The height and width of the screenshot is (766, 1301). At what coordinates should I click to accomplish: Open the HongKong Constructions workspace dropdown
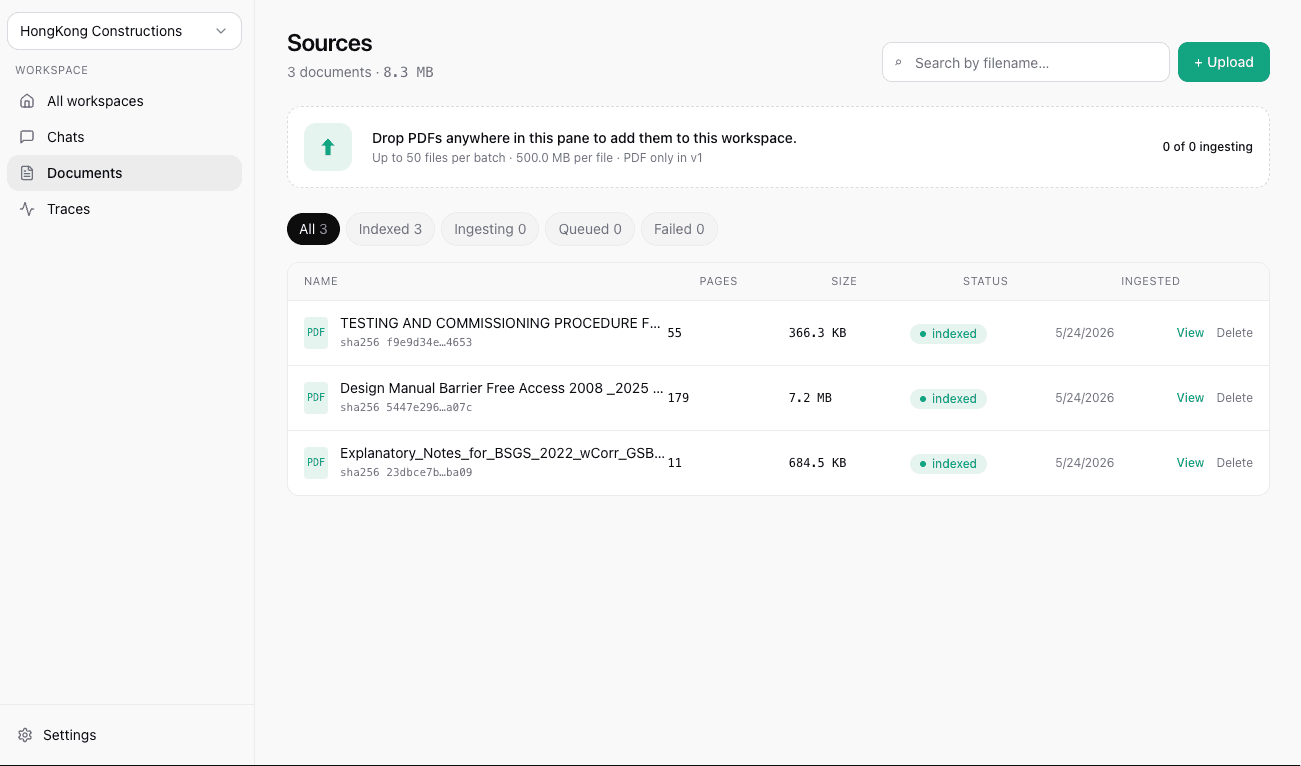[124, 31]
